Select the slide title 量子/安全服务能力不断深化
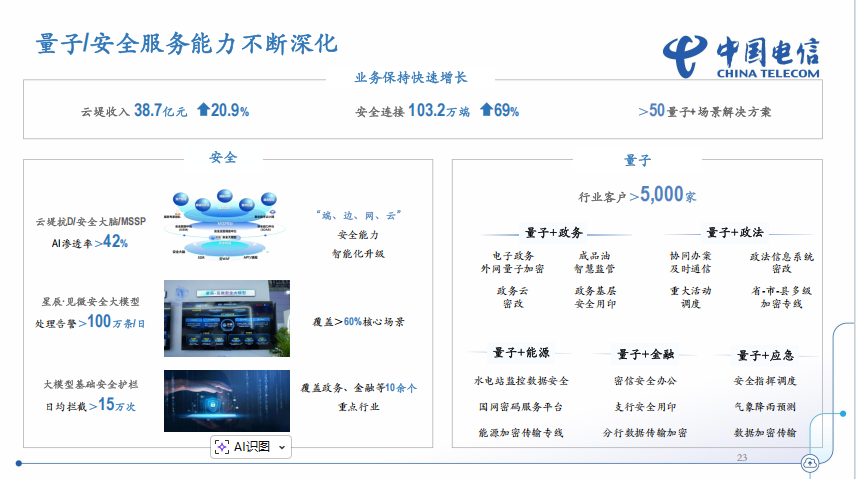This screenshot has height=479, width=856. 187,45
